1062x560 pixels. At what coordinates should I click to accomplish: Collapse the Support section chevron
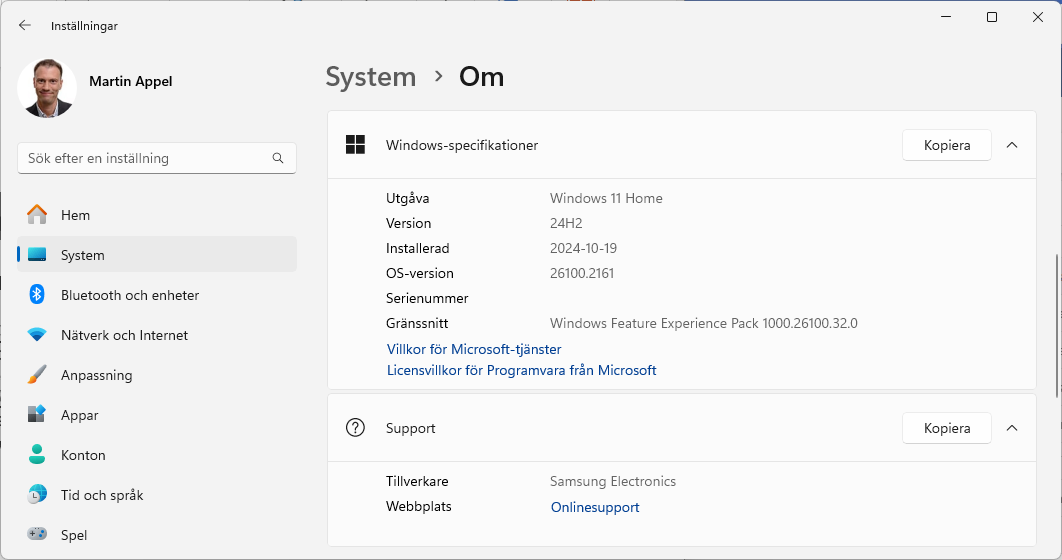click(1011, 428)
